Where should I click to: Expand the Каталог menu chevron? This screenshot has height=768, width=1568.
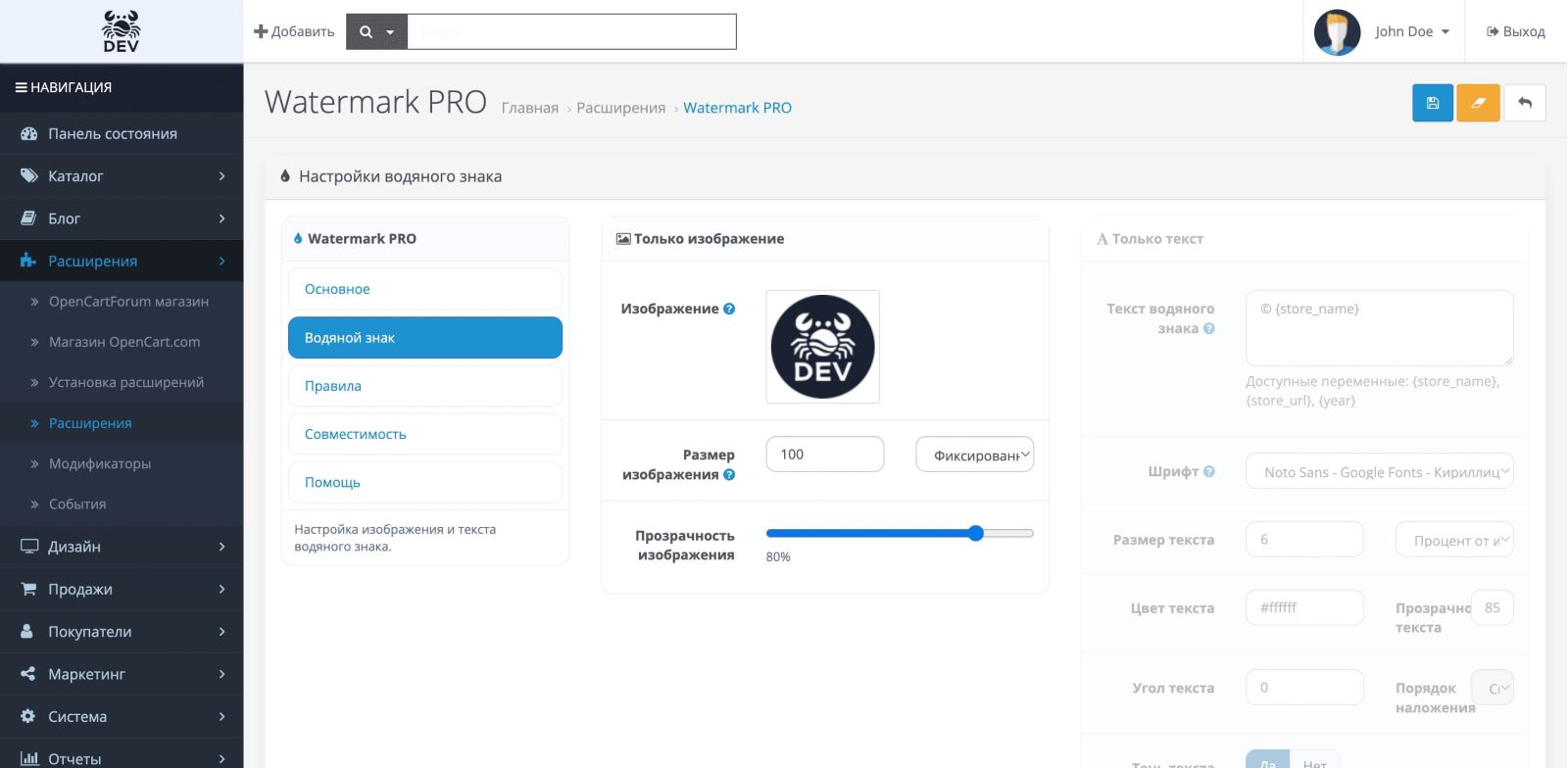[221, 176]
